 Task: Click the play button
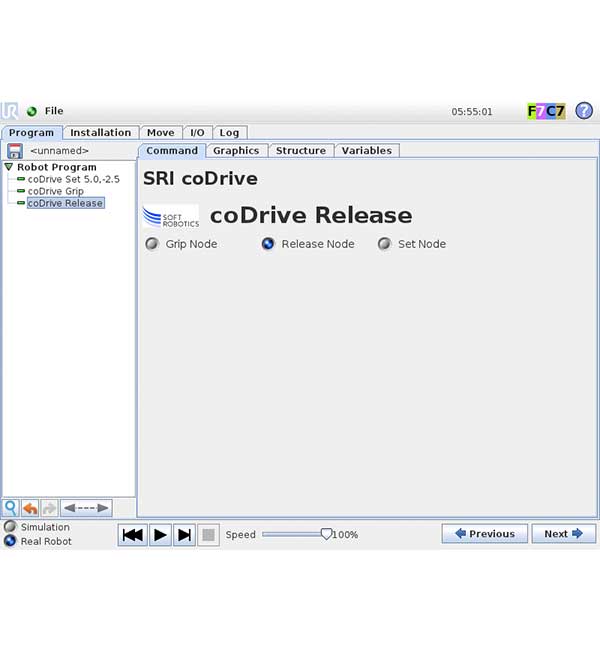160,535
